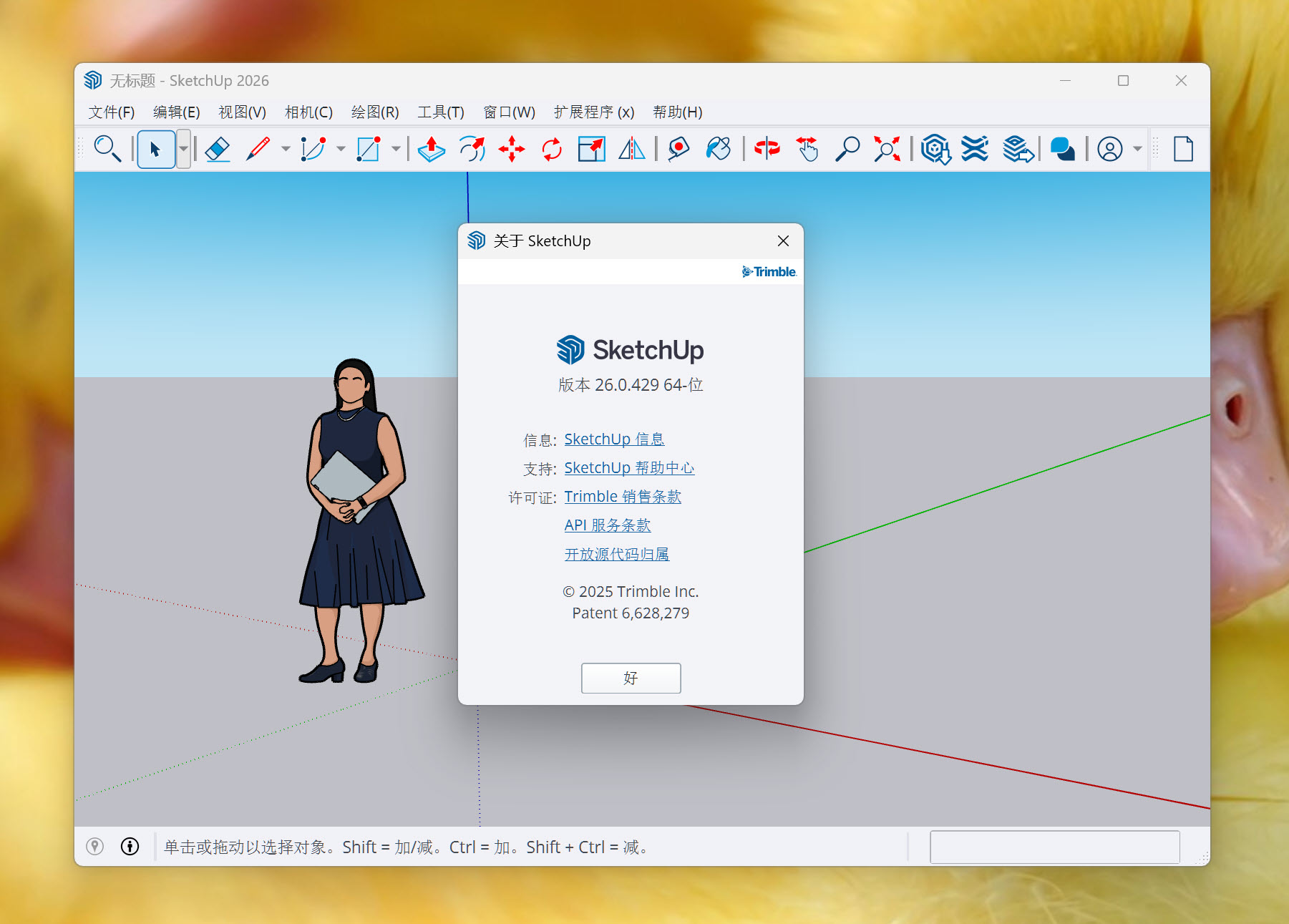Open the Rectangle shape dropdown arrow
The width and height of the screenshot is (1289, 924).
click(x=396, y=150)
